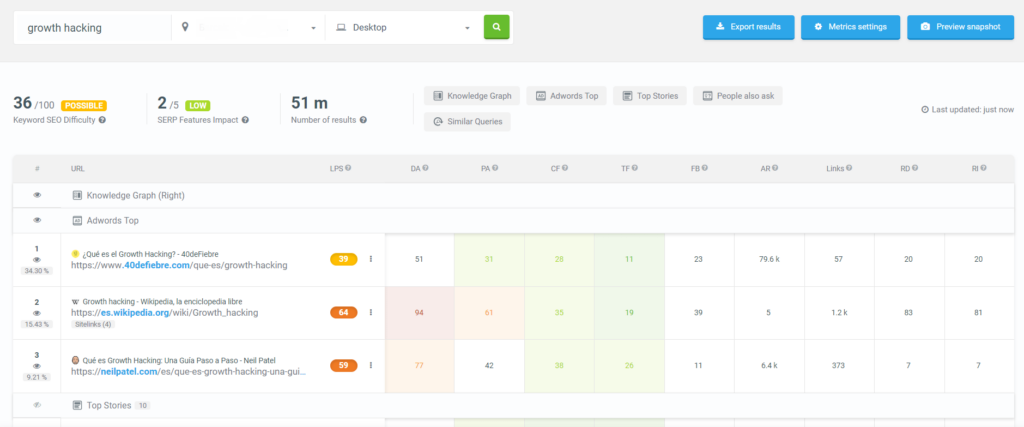The width and height of the screenshot is (1024, 427).
Task: Click orange LPS score 64 badge
Action: point(344,313)
